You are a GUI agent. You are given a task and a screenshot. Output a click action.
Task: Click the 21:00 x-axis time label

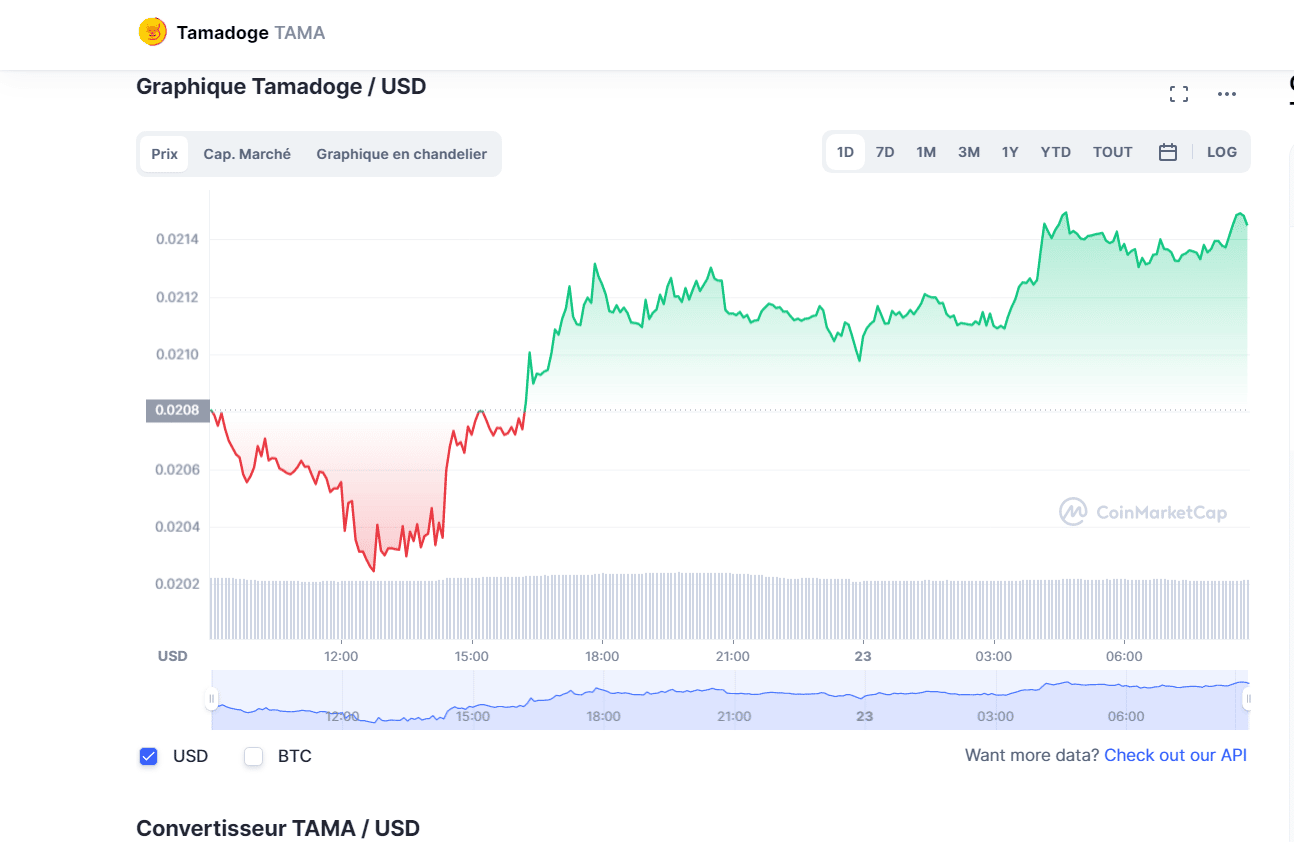click(732, 656)
